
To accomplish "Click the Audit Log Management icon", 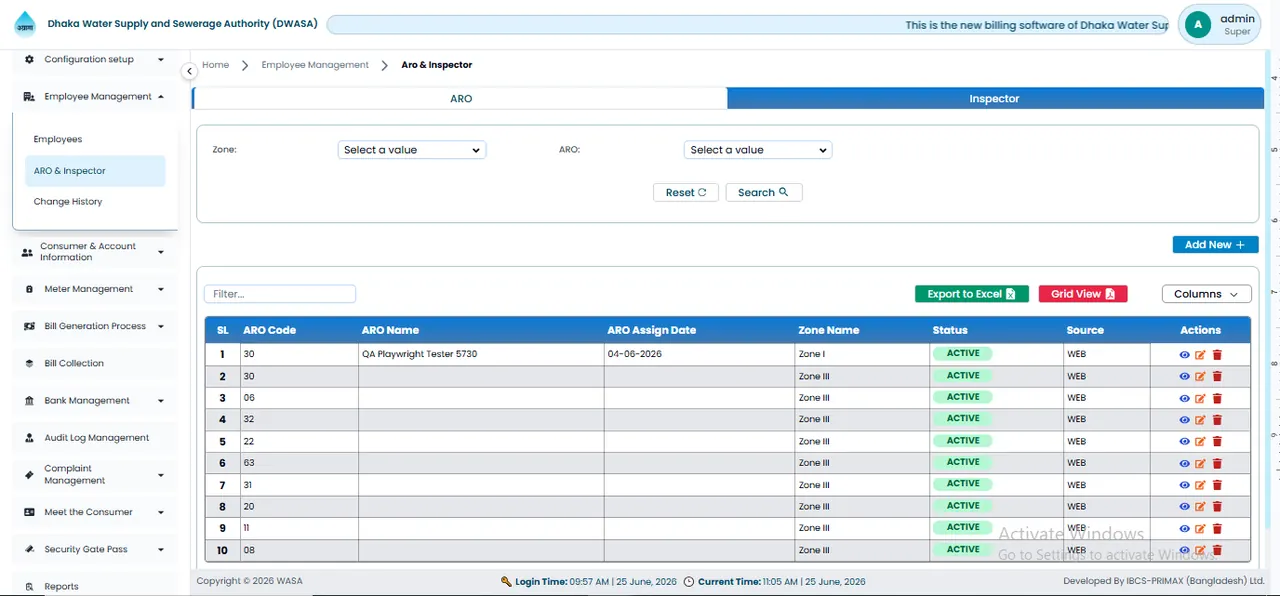I will pos(29,438).
